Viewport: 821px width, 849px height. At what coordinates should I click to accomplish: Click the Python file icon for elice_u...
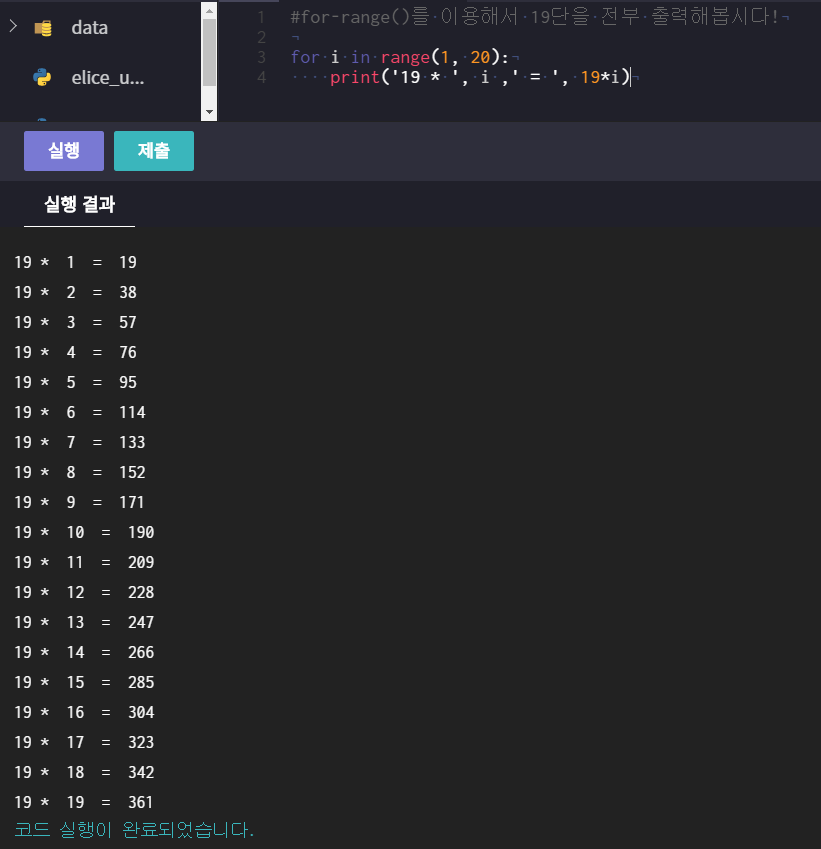click(x=42, y=77)
